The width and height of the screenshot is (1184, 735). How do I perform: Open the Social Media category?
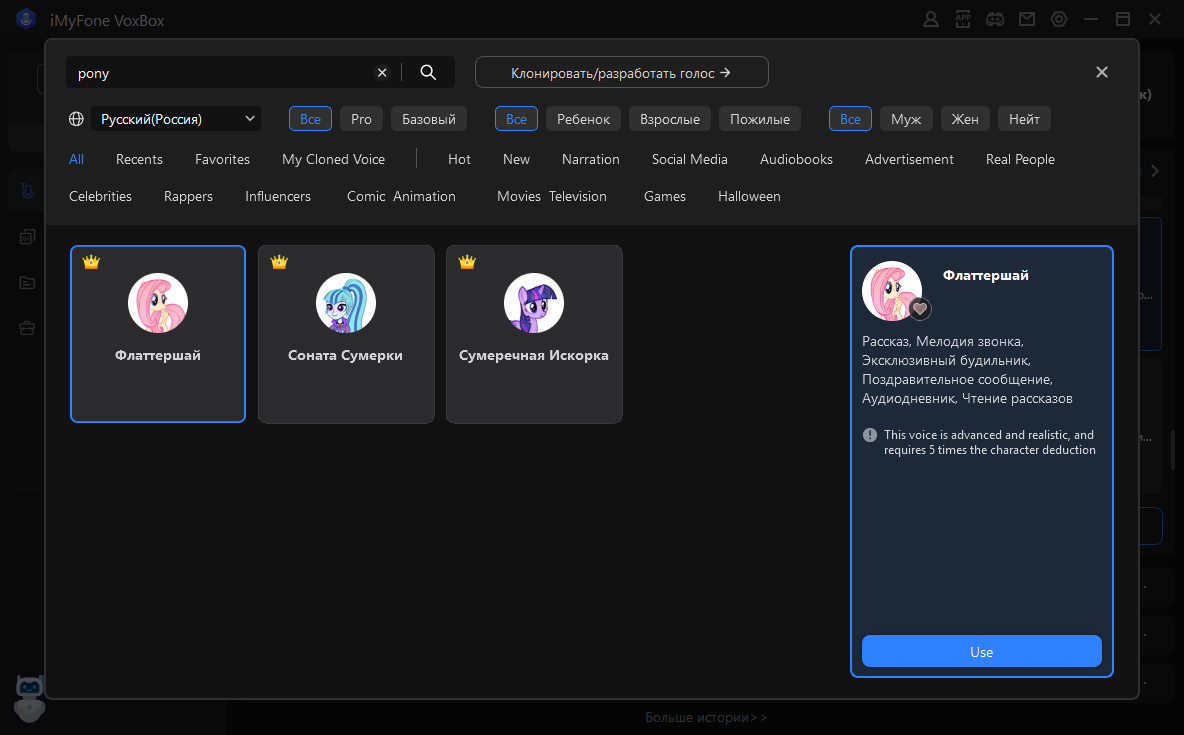(x=689, y=159)
